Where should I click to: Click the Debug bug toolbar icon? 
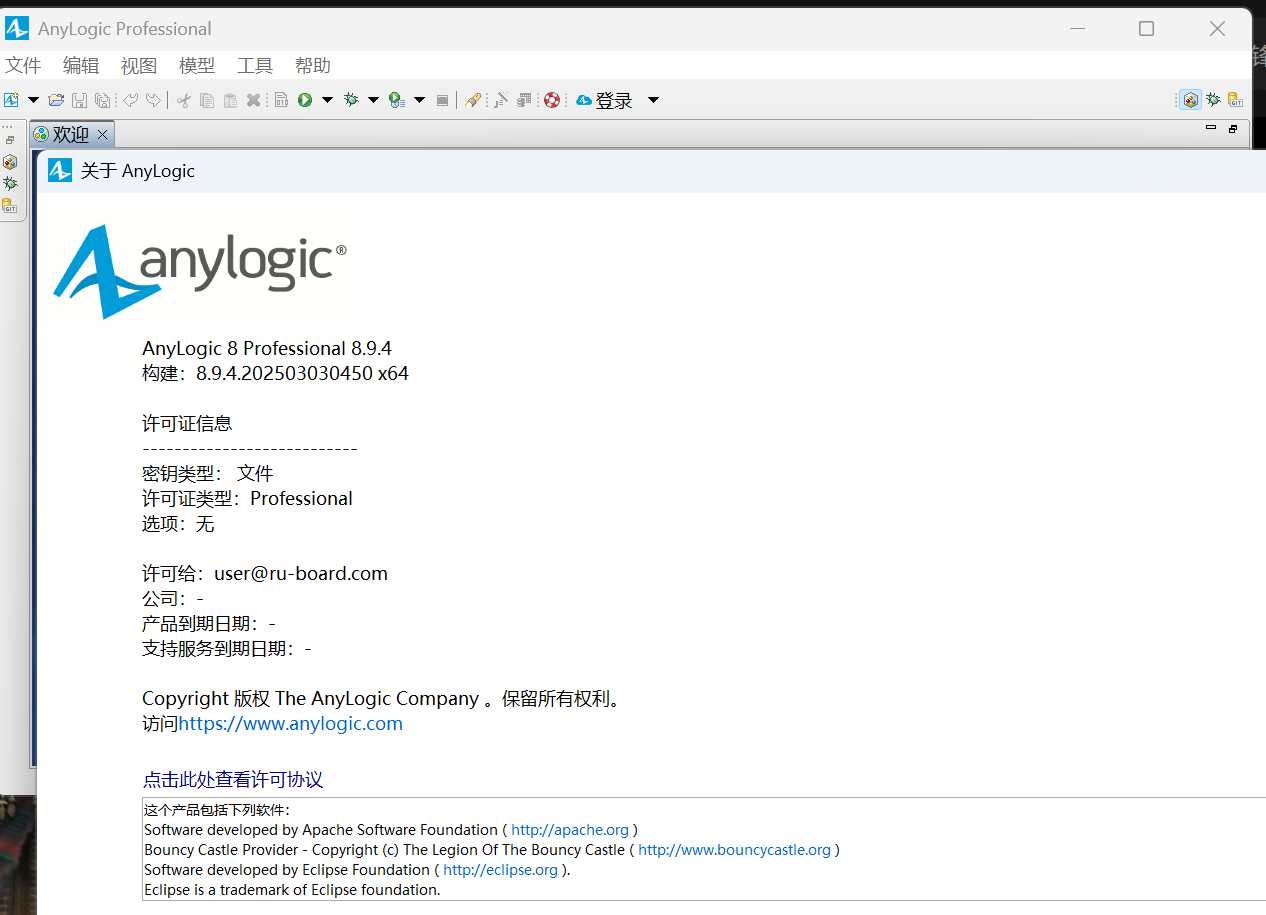coord(351,100)
